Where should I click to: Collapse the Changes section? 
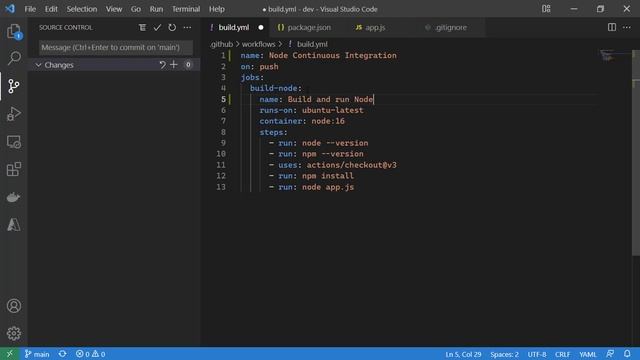point(38,65)
